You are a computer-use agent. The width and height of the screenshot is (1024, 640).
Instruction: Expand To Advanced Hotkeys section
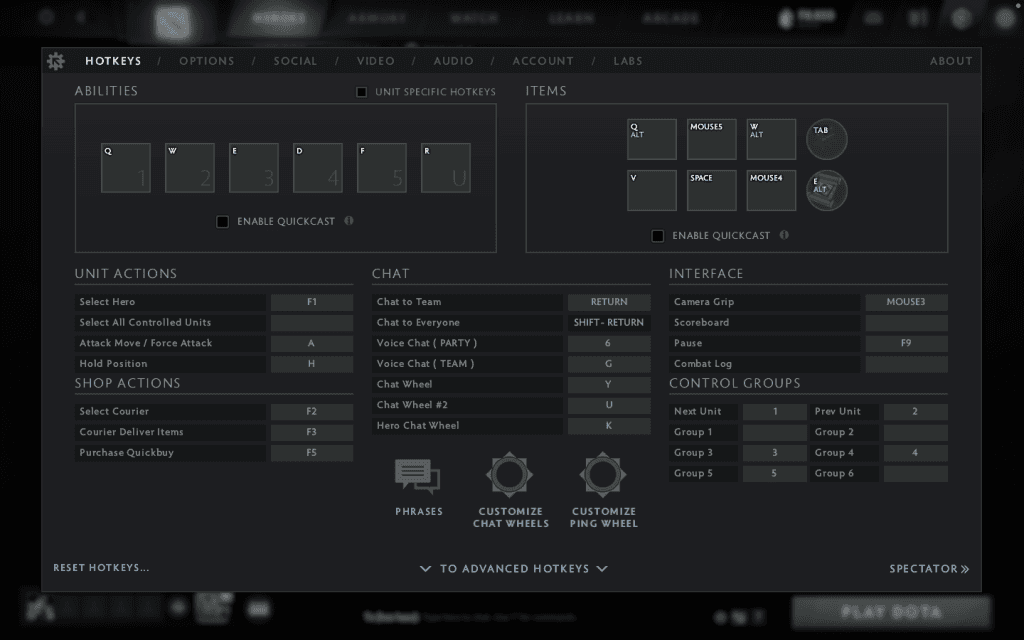[x=512, y=568]
